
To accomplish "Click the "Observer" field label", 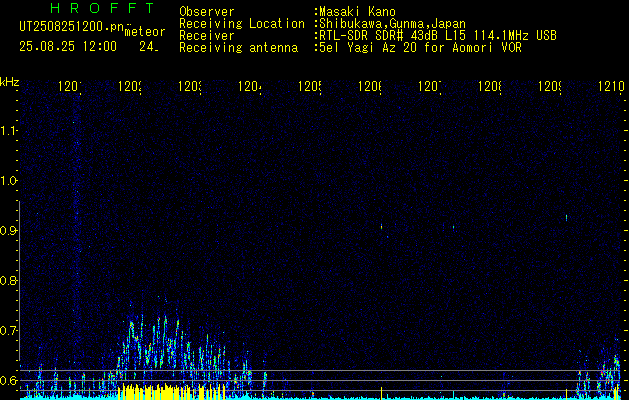I will (207, 12).
